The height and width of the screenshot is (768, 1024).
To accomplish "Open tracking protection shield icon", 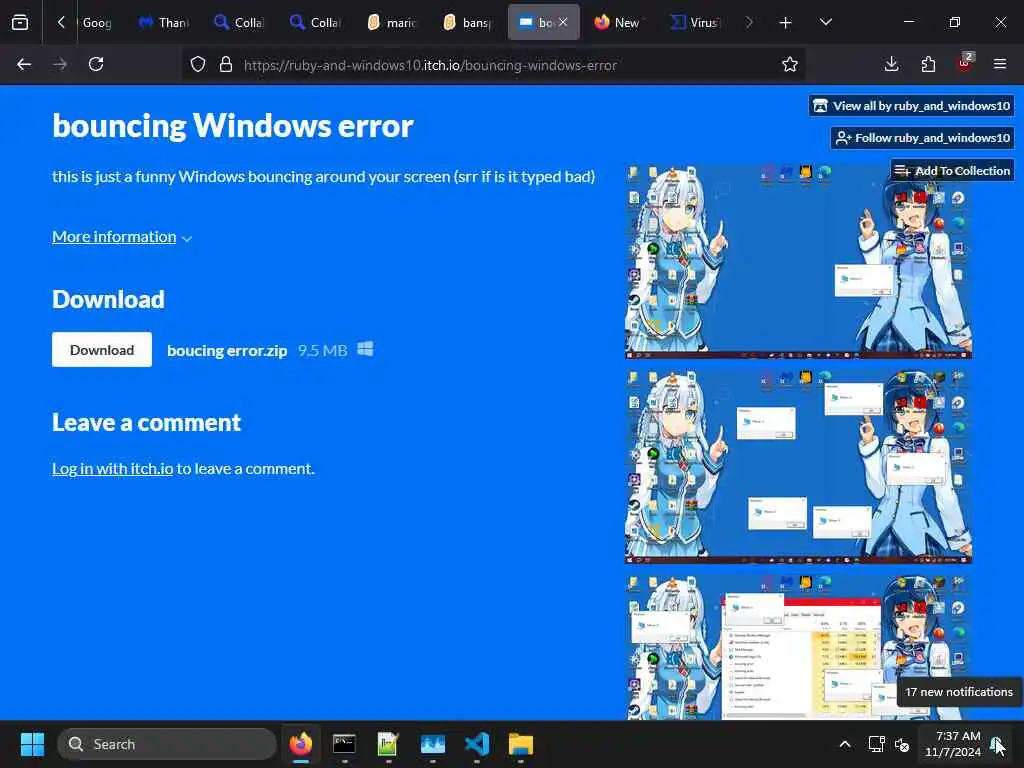I will (198, 64).
